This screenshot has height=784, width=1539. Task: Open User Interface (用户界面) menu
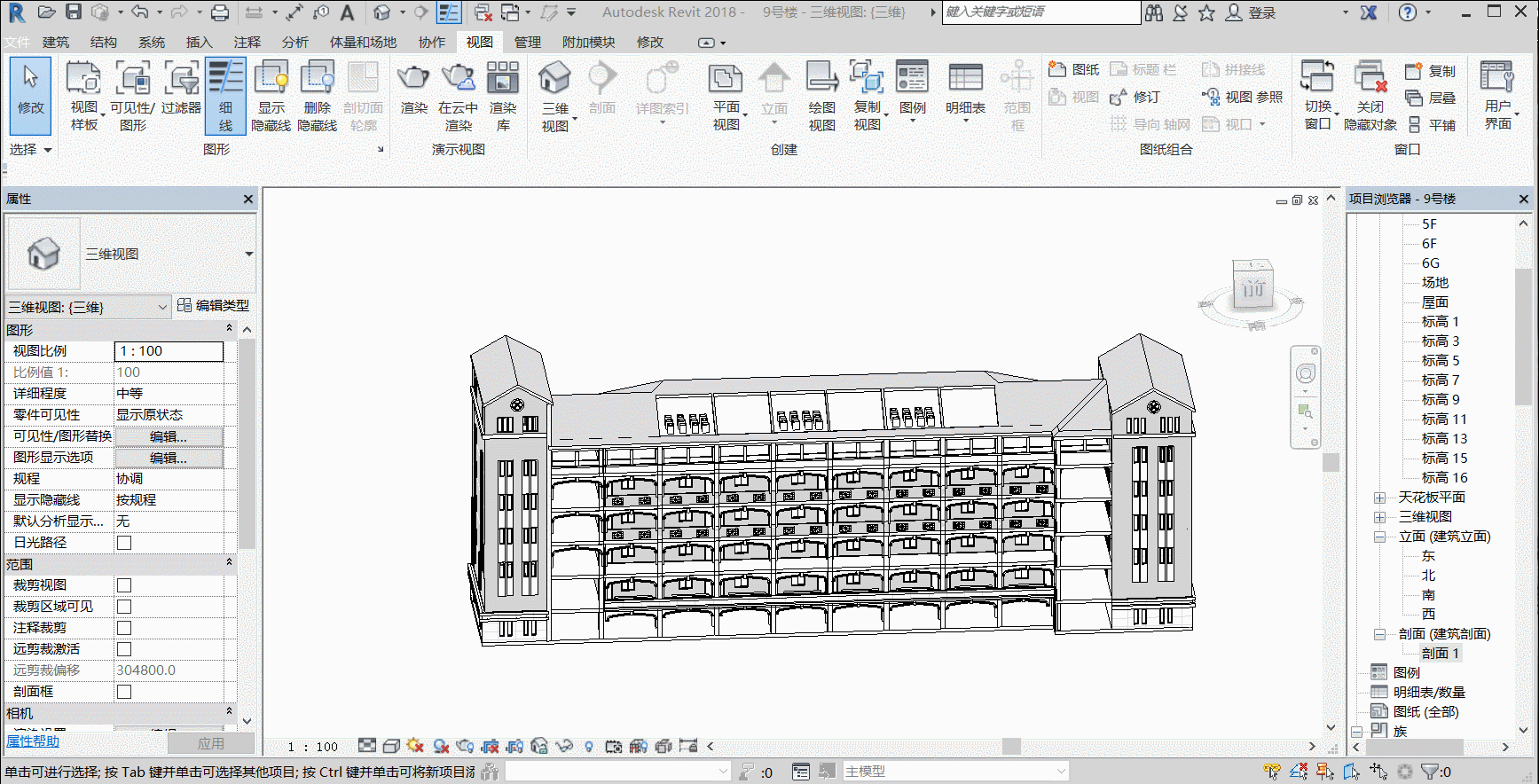point(1498,97)
